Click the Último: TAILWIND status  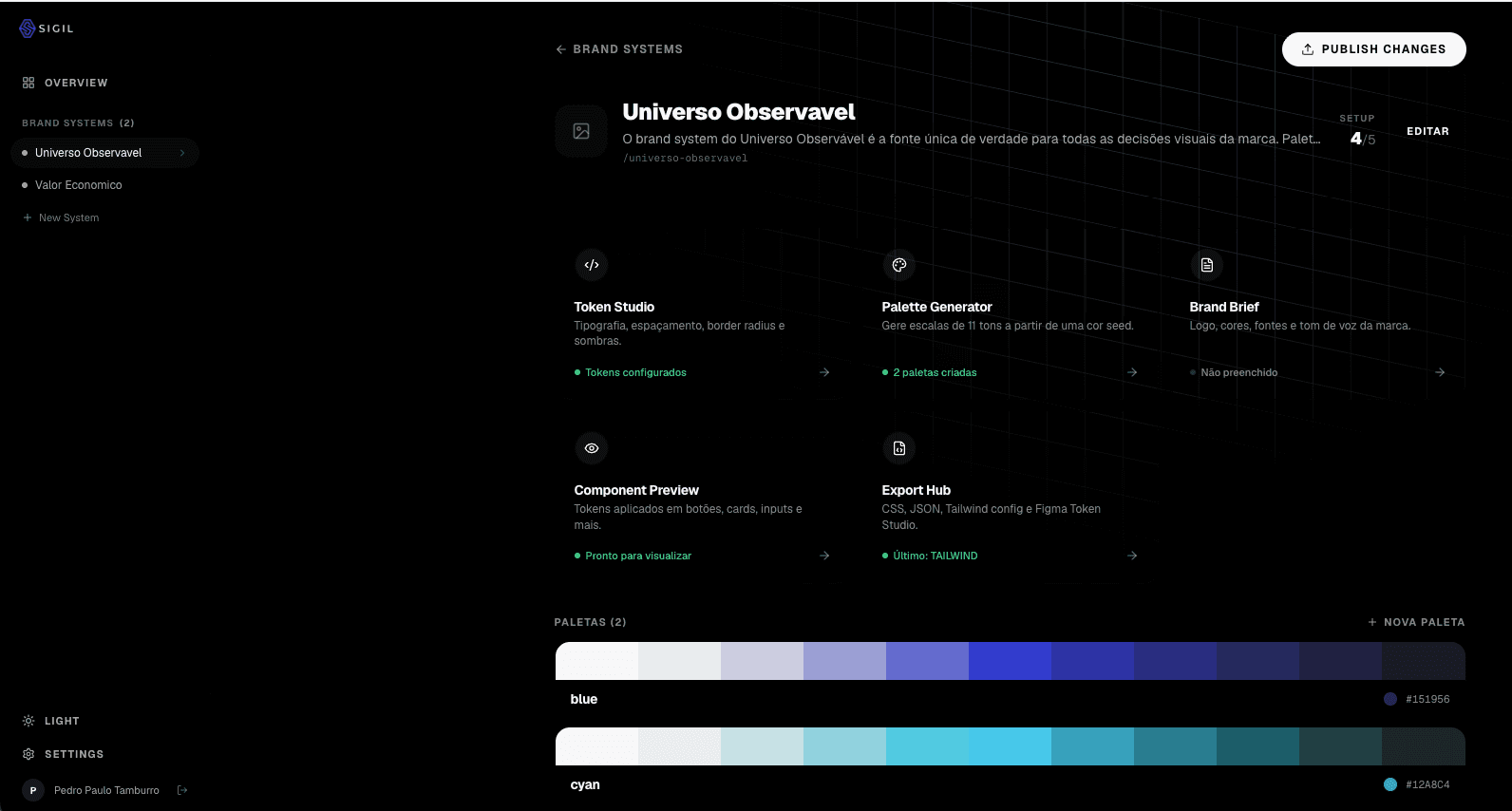pyautogui.click(x=930, y=556)
